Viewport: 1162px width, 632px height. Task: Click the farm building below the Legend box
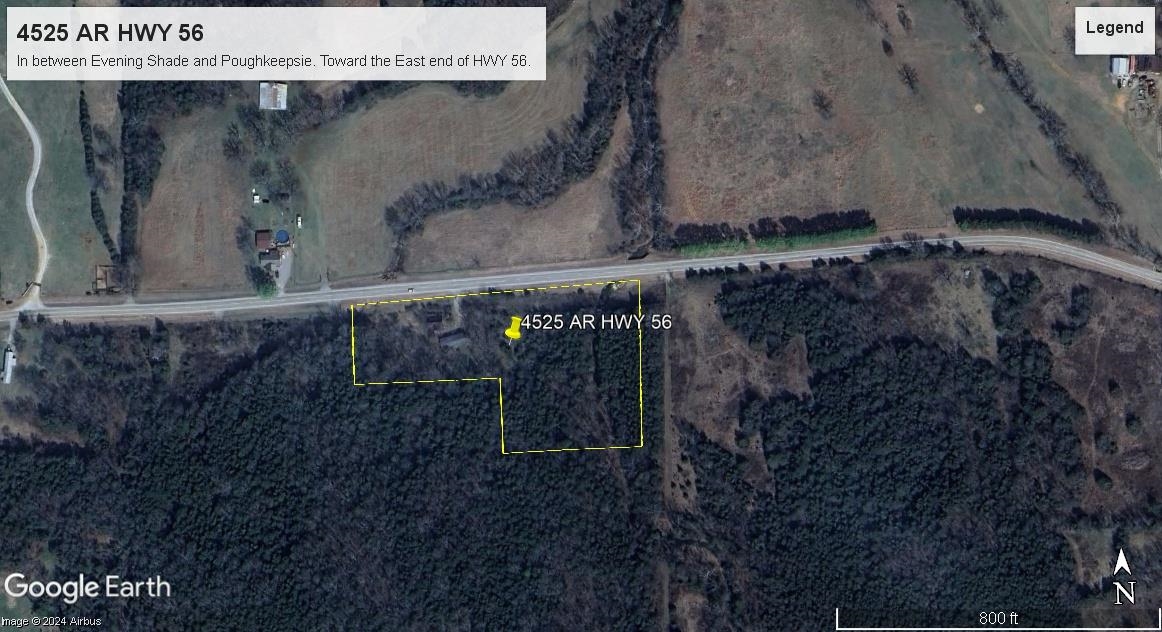point(1120,67)
